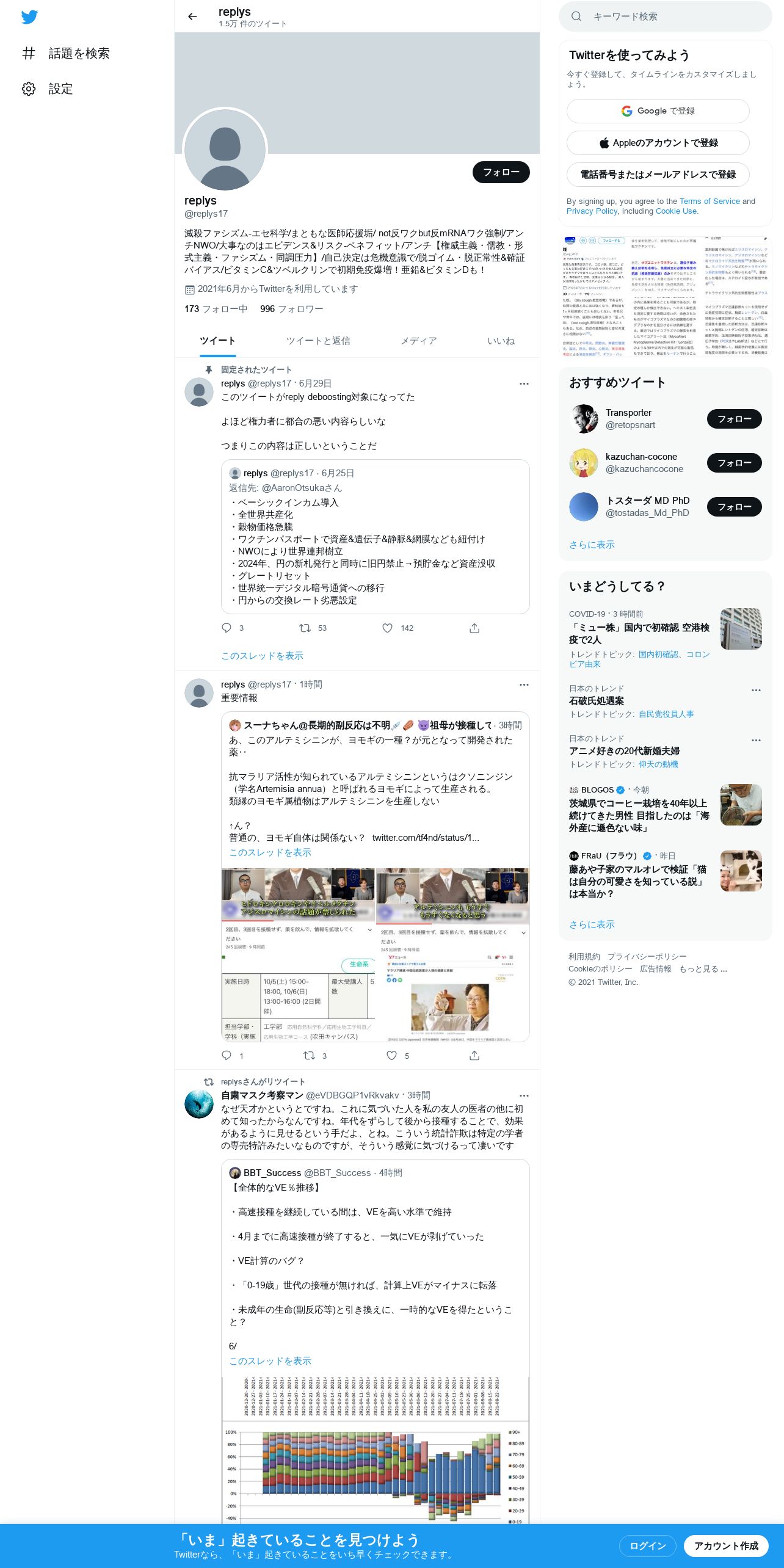The width and height of the screenshot is (784, 1568).
Task: Select the ツイート tab
Action: click(x=217, y=341)
